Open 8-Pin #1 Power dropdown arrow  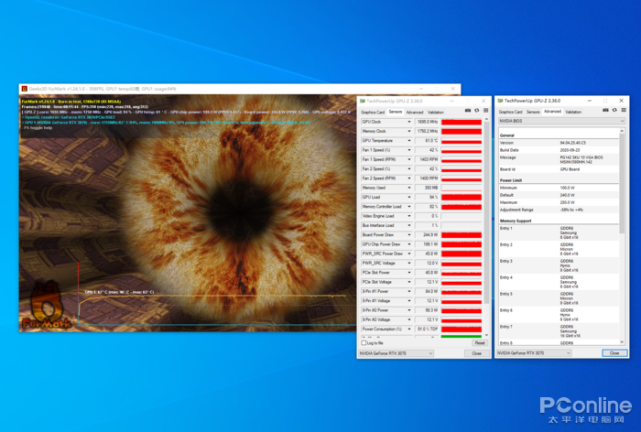pyautogui.click(x=409, y=291)
